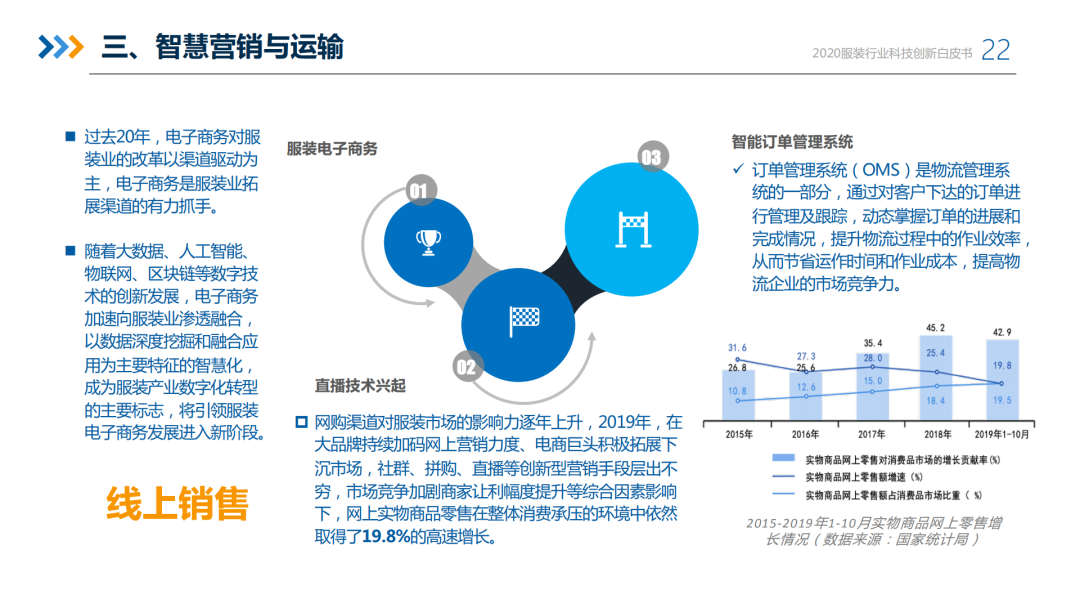Select the gray 01 number badge
Viewport: 1080px width, 608px height.
pyautogui.click(x=419, y=191)
